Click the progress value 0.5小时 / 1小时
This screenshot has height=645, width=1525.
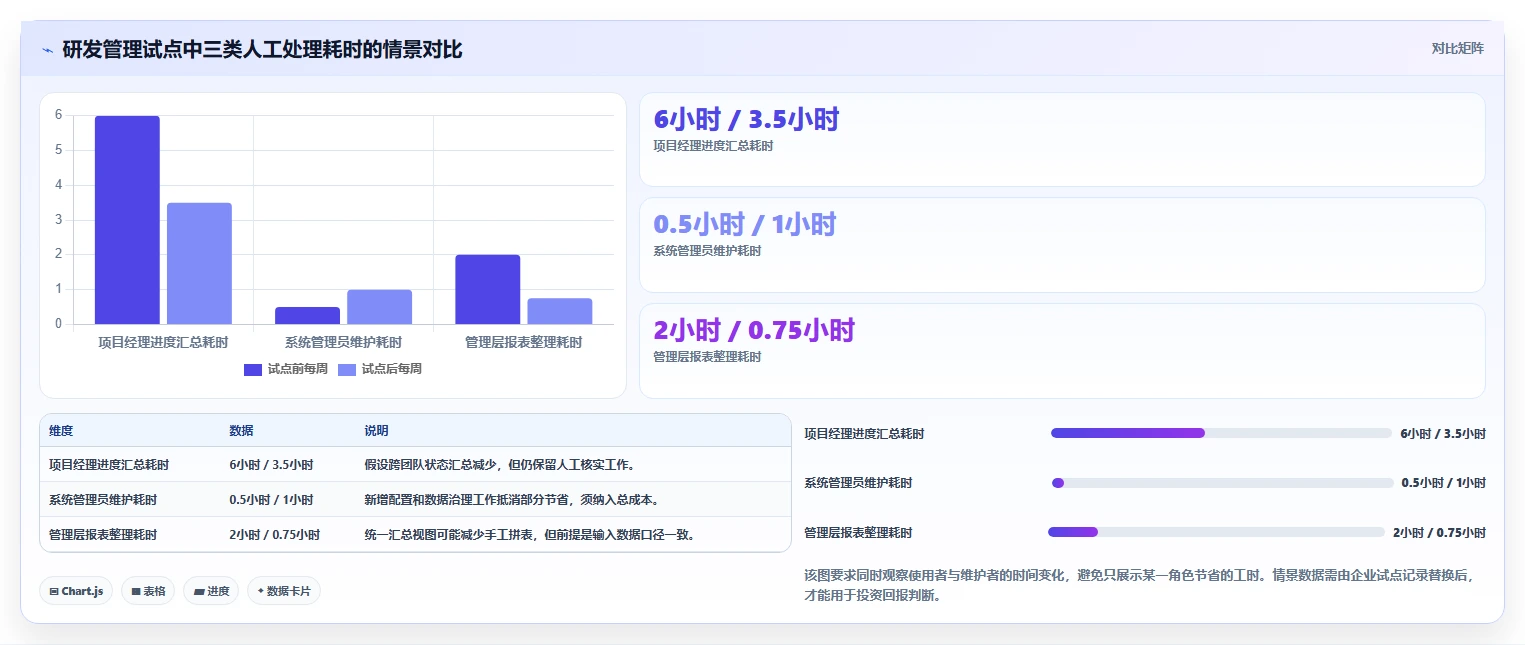pos(1444,483)
